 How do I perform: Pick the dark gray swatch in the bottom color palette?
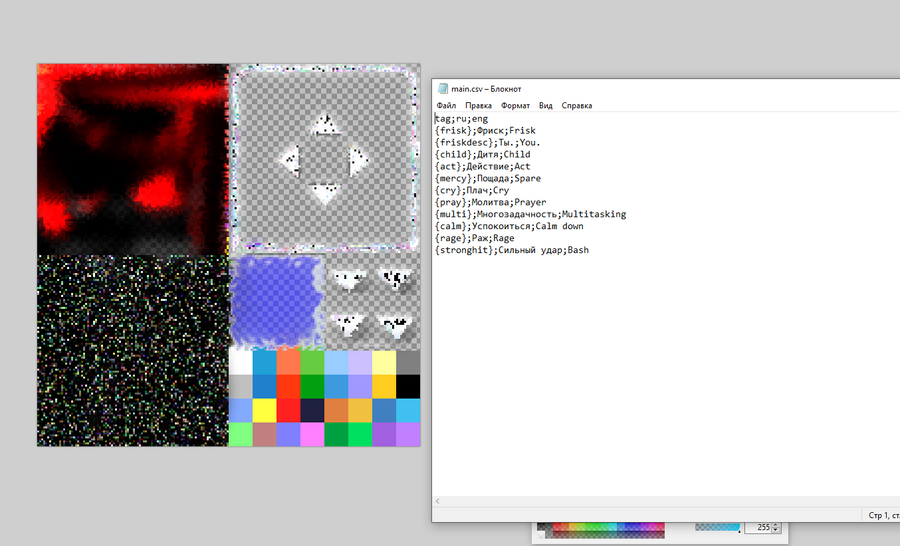pyautogui.click(x=541, y=526)
